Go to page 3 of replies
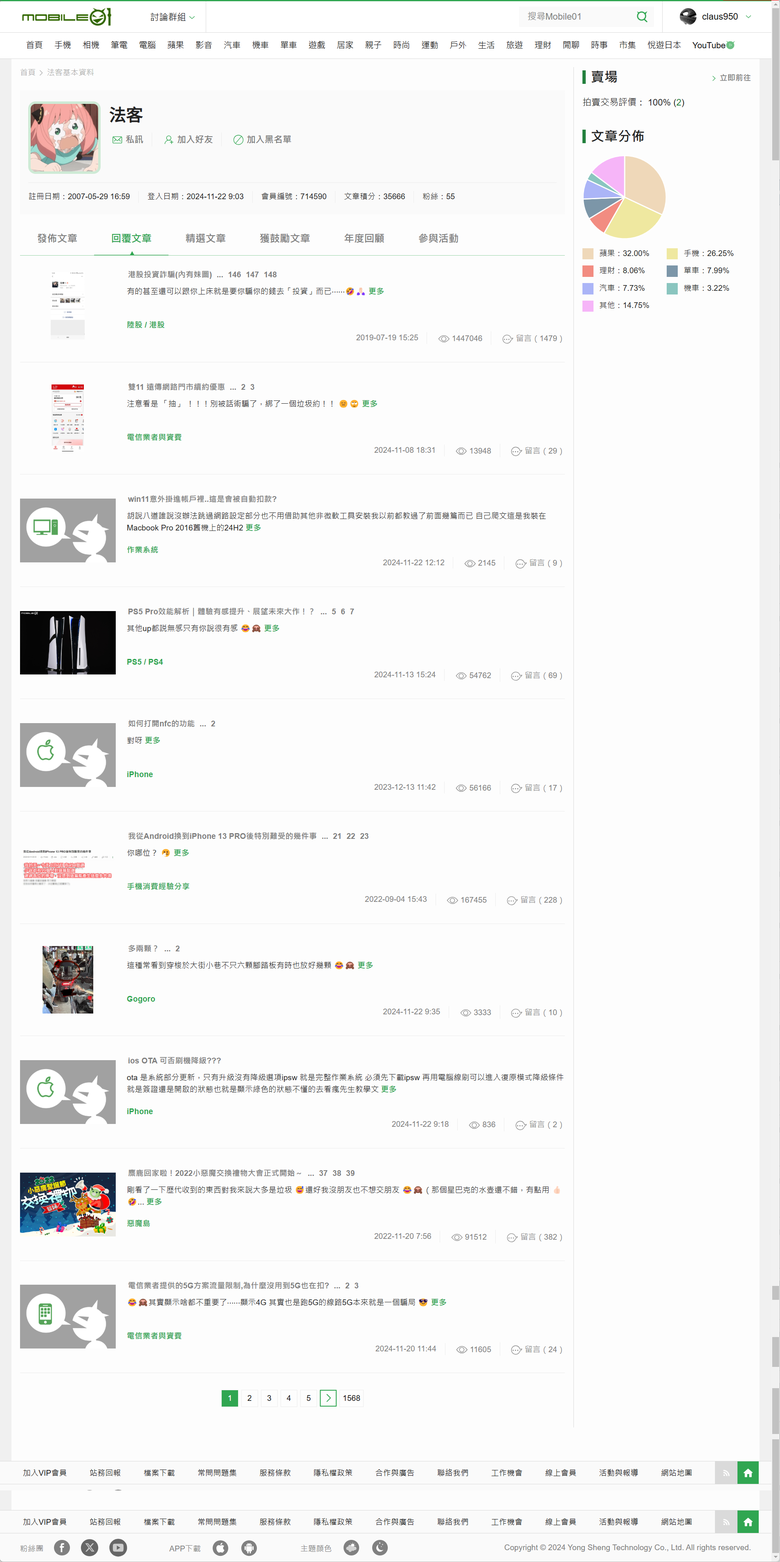The image size is (780, 1562). tap(269, 1398)
